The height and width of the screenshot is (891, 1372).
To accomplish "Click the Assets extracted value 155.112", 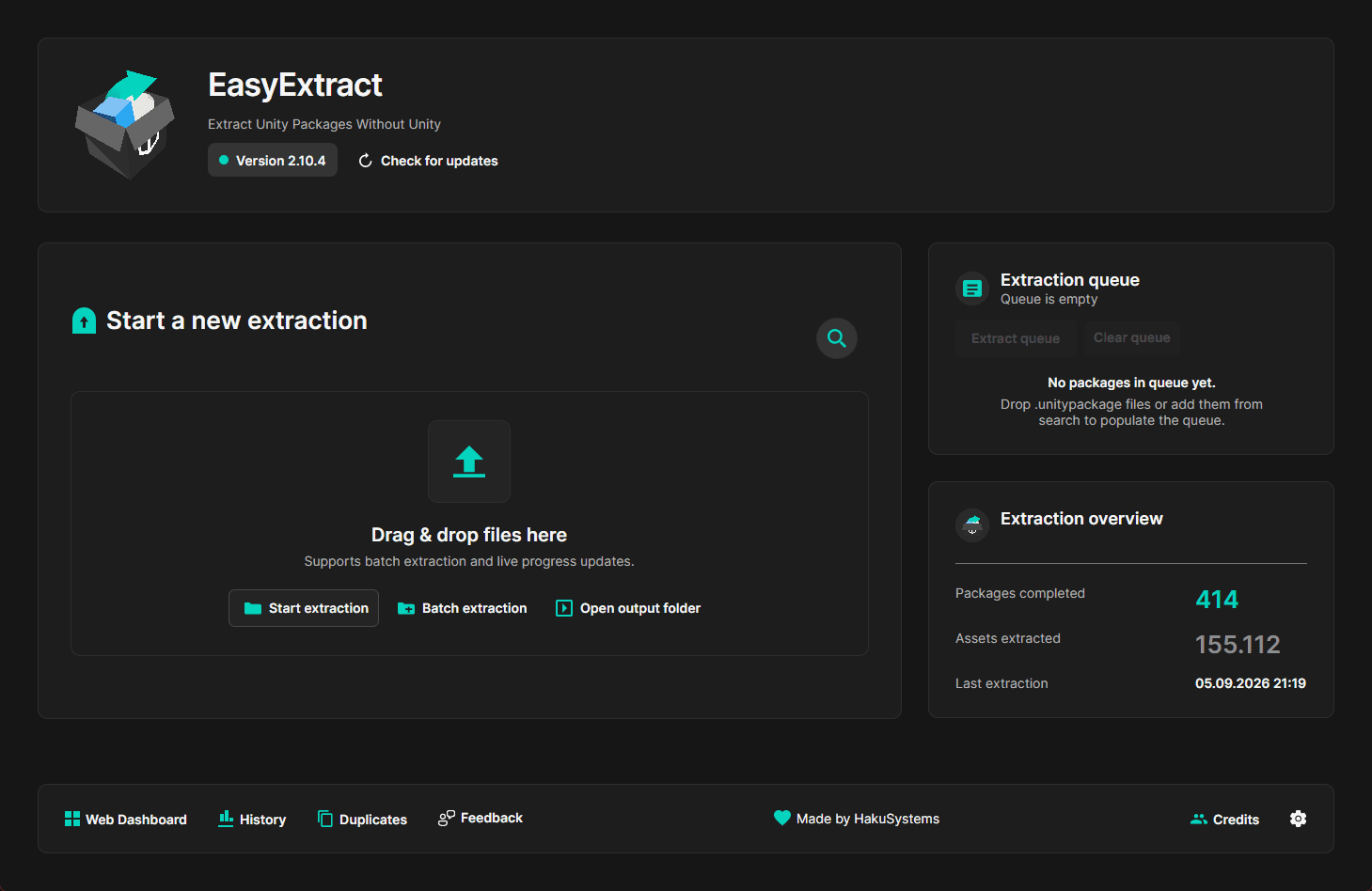I will pyautogui.click(x=1238, y=645).
